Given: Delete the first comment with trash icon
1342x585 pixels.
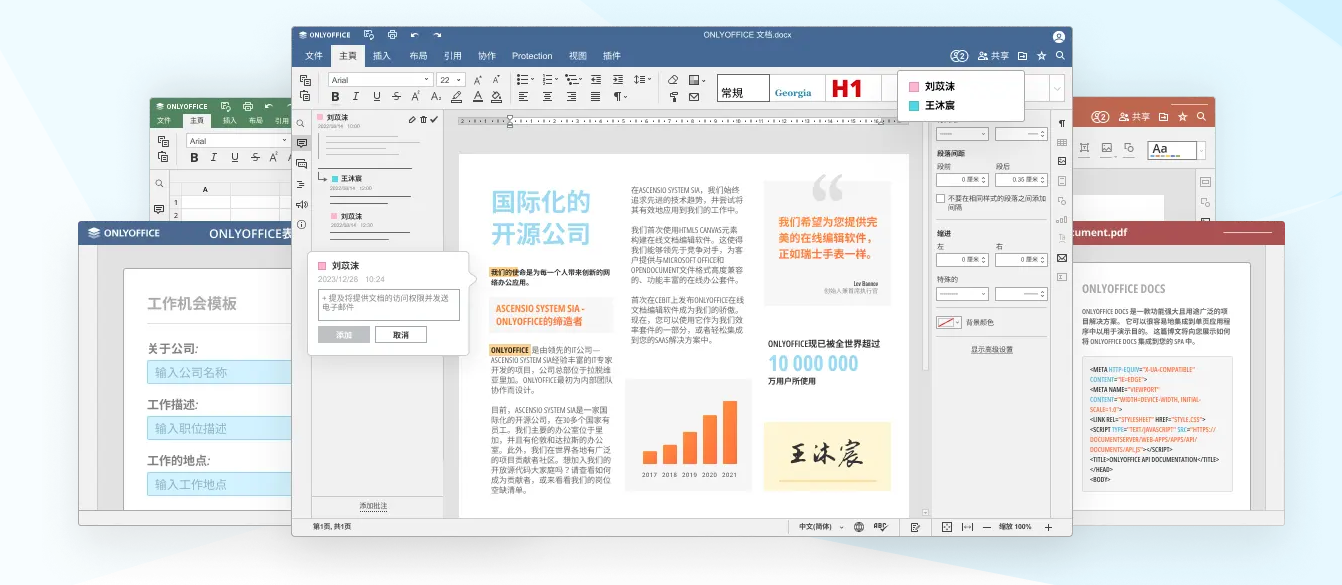Looking at the screenshot, I should [x=423, y=120].
